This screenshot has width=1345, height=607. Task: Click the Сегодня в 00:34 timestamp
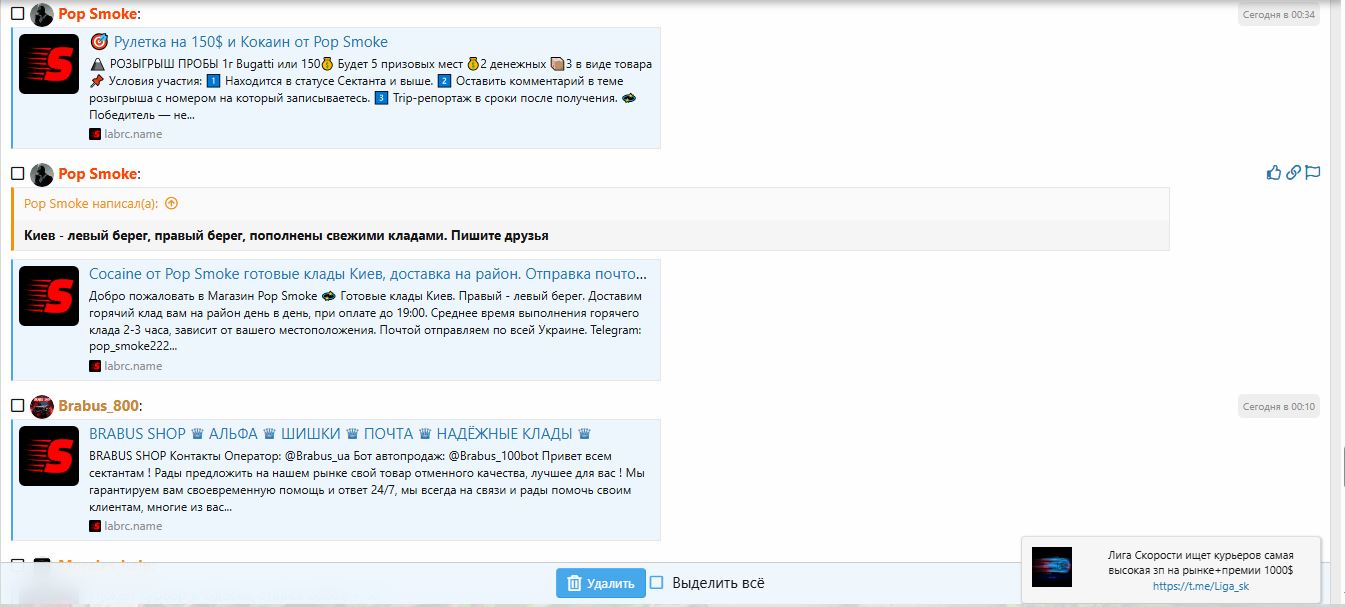(x=1278, y=15)
